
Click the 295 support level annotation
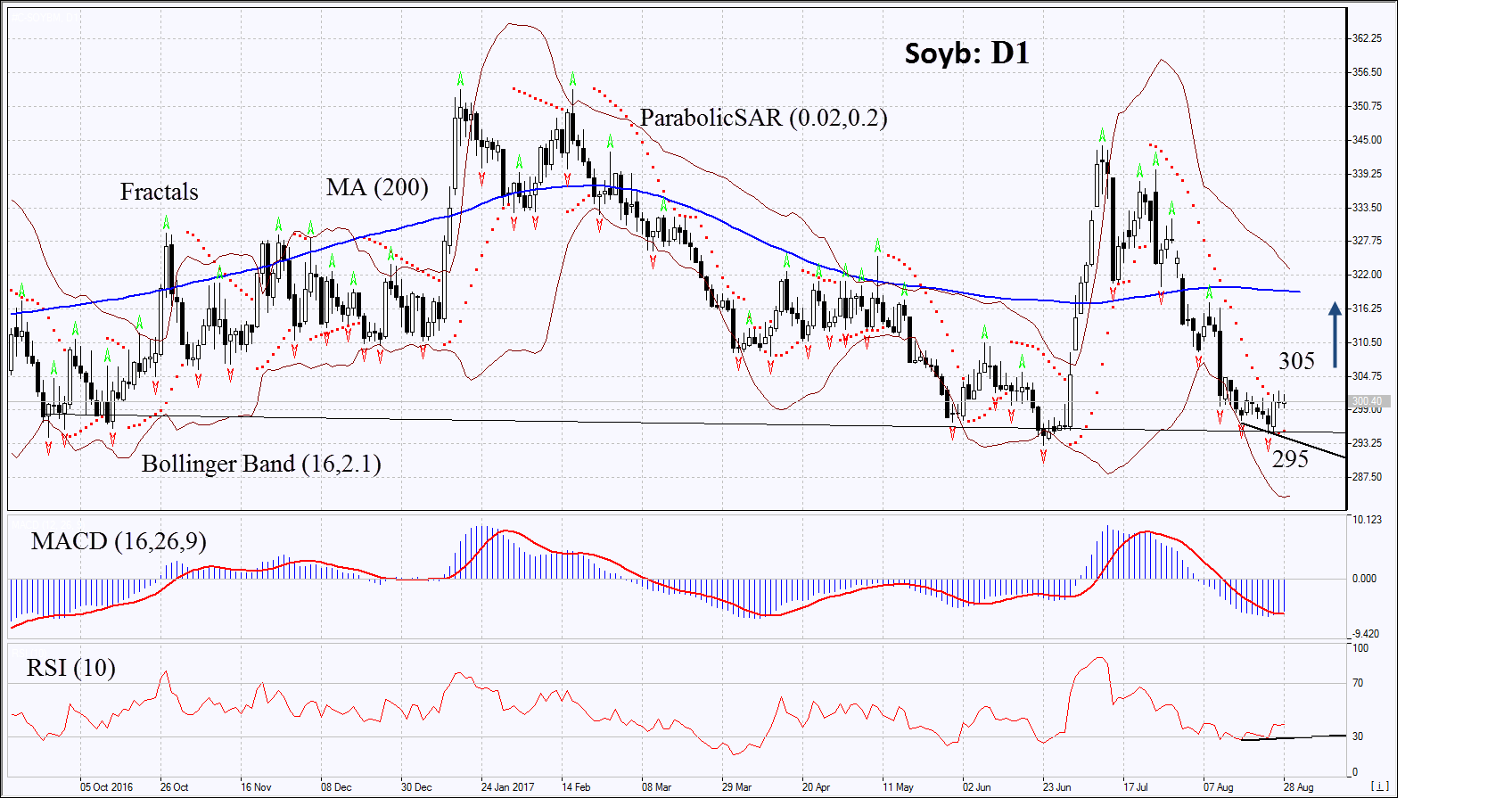[1290, 459]
